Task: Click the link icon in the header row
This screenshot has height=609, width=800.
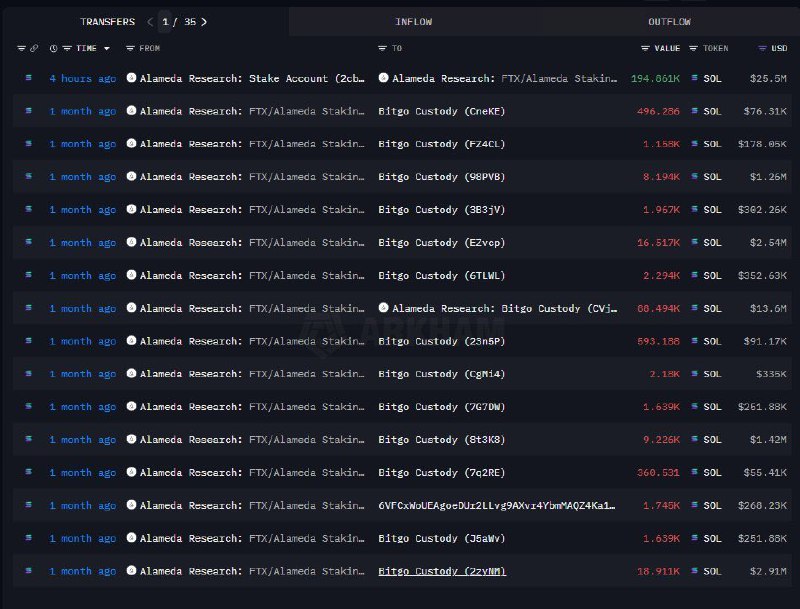Action: click(x=34, y=48)
